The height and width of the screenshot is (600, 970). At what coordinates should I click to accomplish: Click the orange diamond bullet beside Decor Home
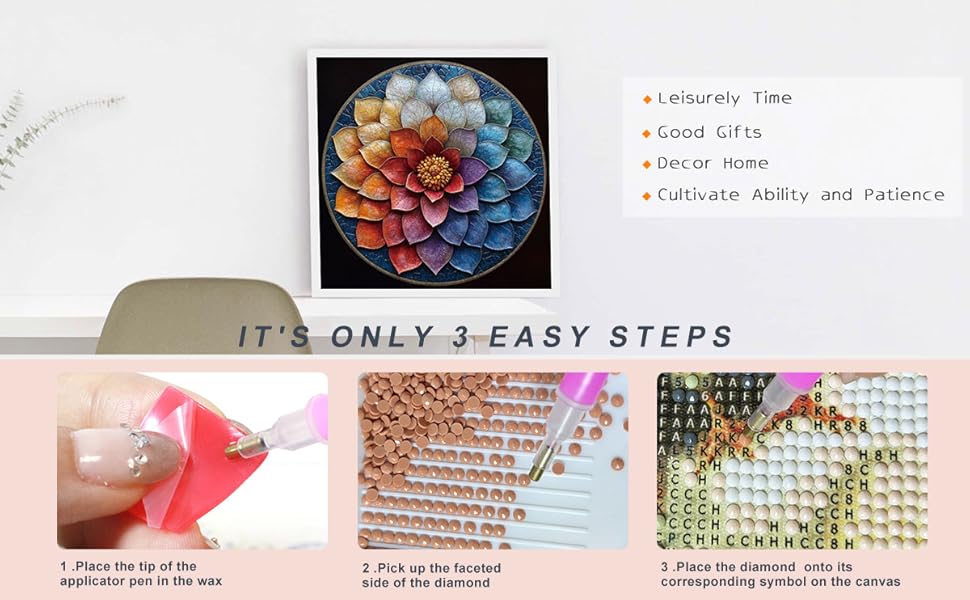coord(647,164)
